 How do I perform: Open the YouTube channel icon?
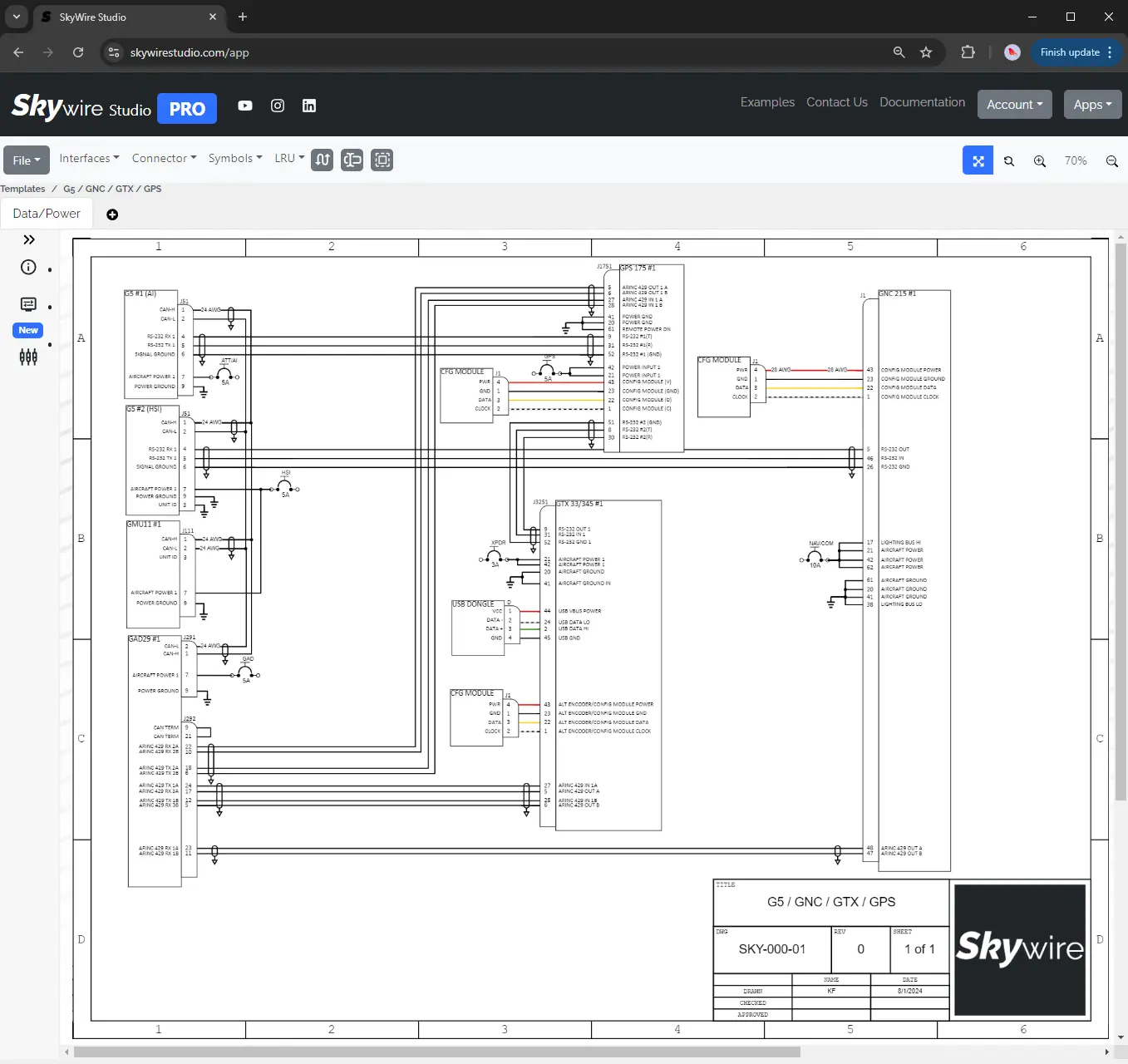tap(245, 106)
